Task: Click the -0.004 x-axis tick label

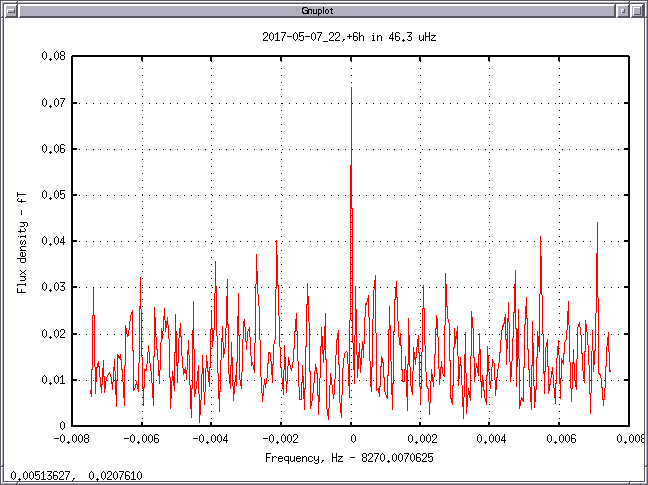Action: (211, 439)
